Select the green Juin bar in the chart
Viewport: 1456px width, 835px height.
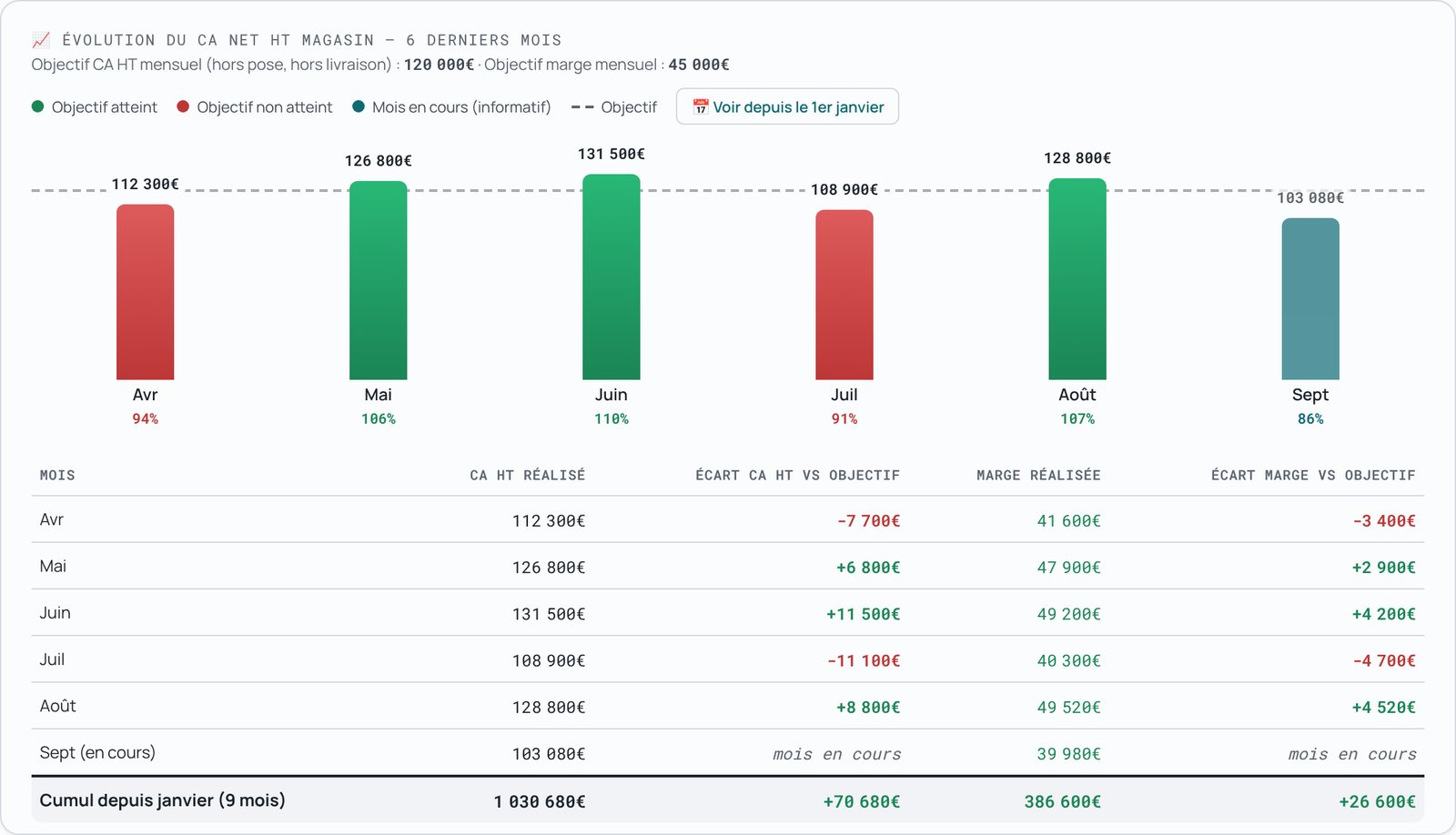(612, 277)
